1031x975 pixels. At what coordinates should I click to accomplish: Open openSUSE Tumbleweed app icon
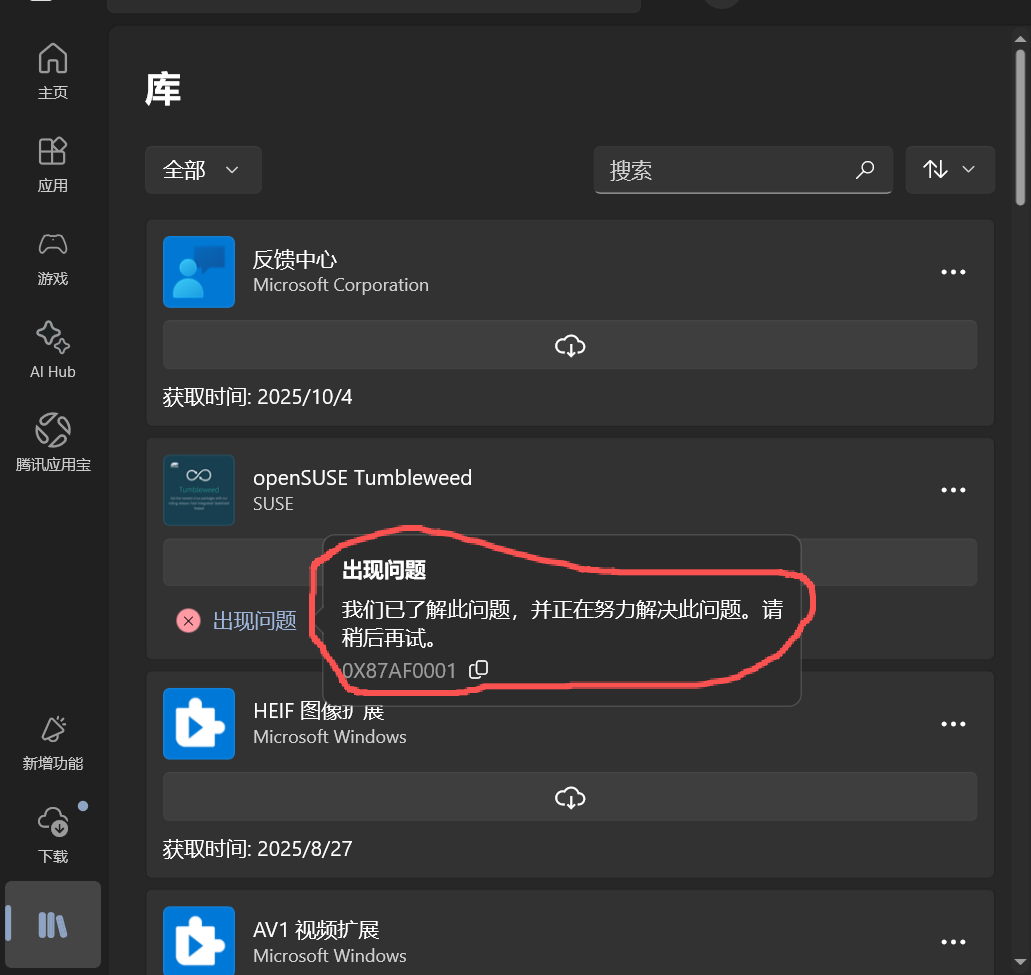[199, 490]
